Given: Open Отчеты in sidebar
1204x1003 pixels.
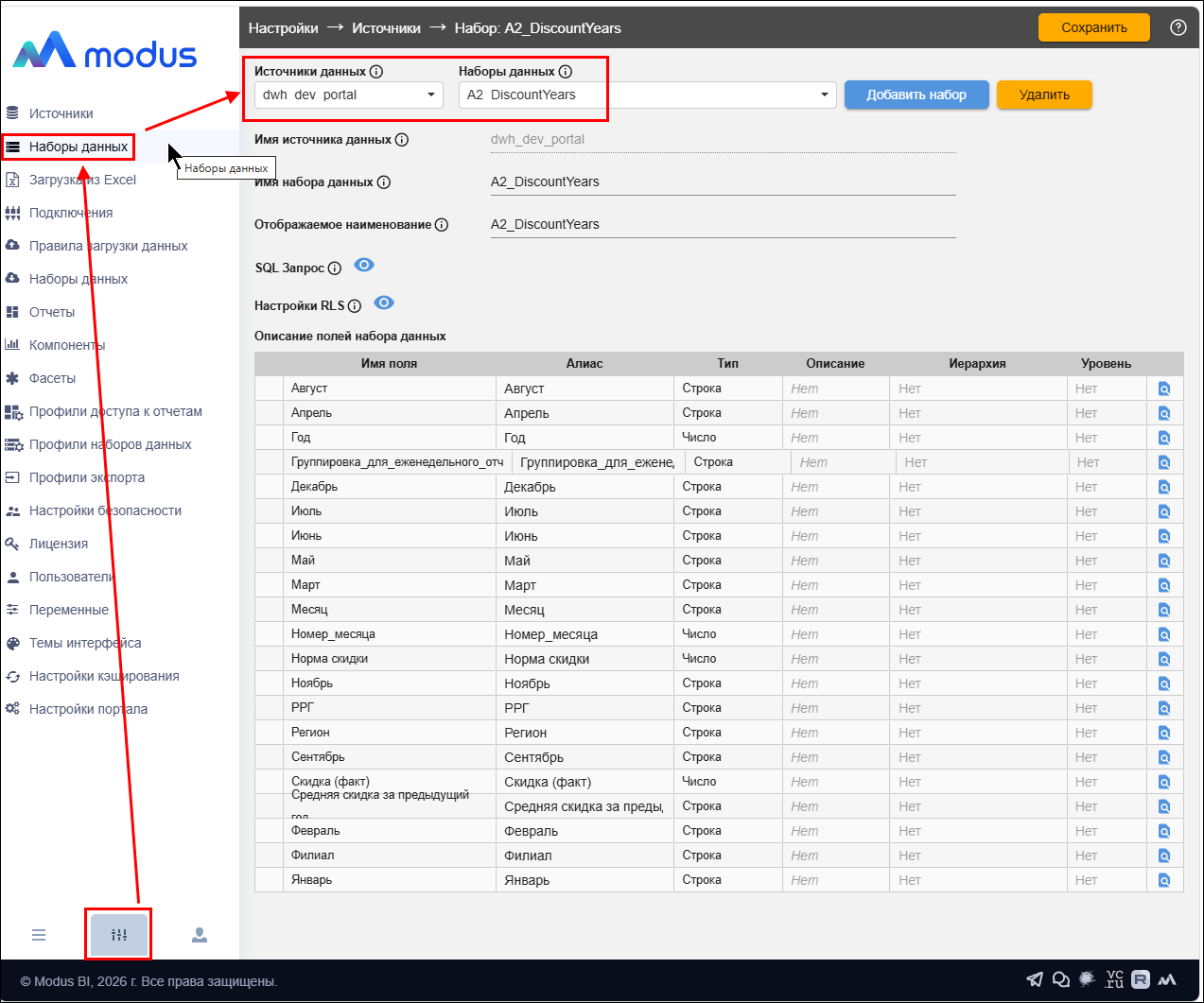Looking at the screenshot, I should point(51,312).
